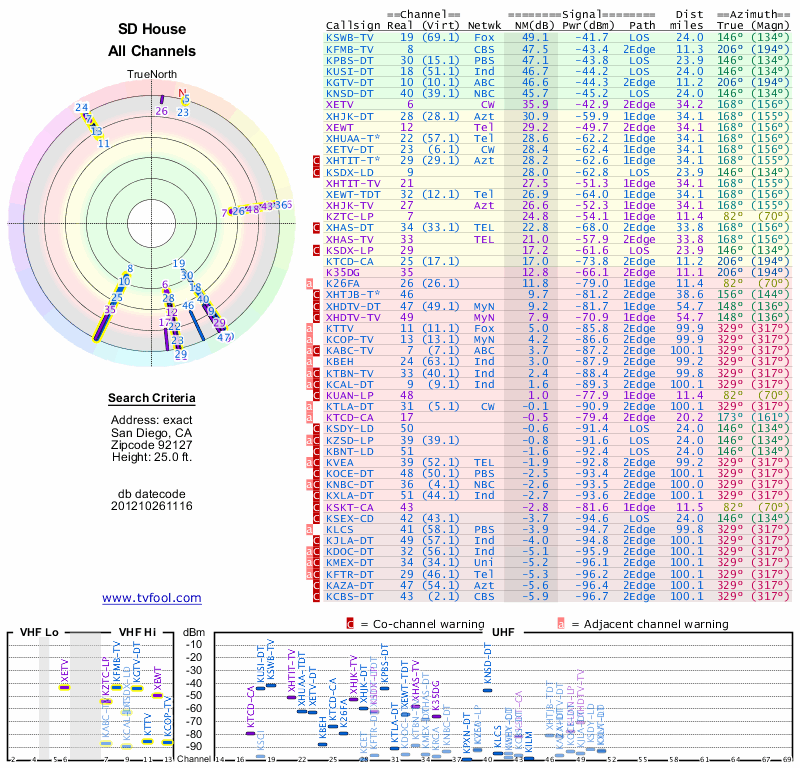Open the www.tvfool.com link

151,598
